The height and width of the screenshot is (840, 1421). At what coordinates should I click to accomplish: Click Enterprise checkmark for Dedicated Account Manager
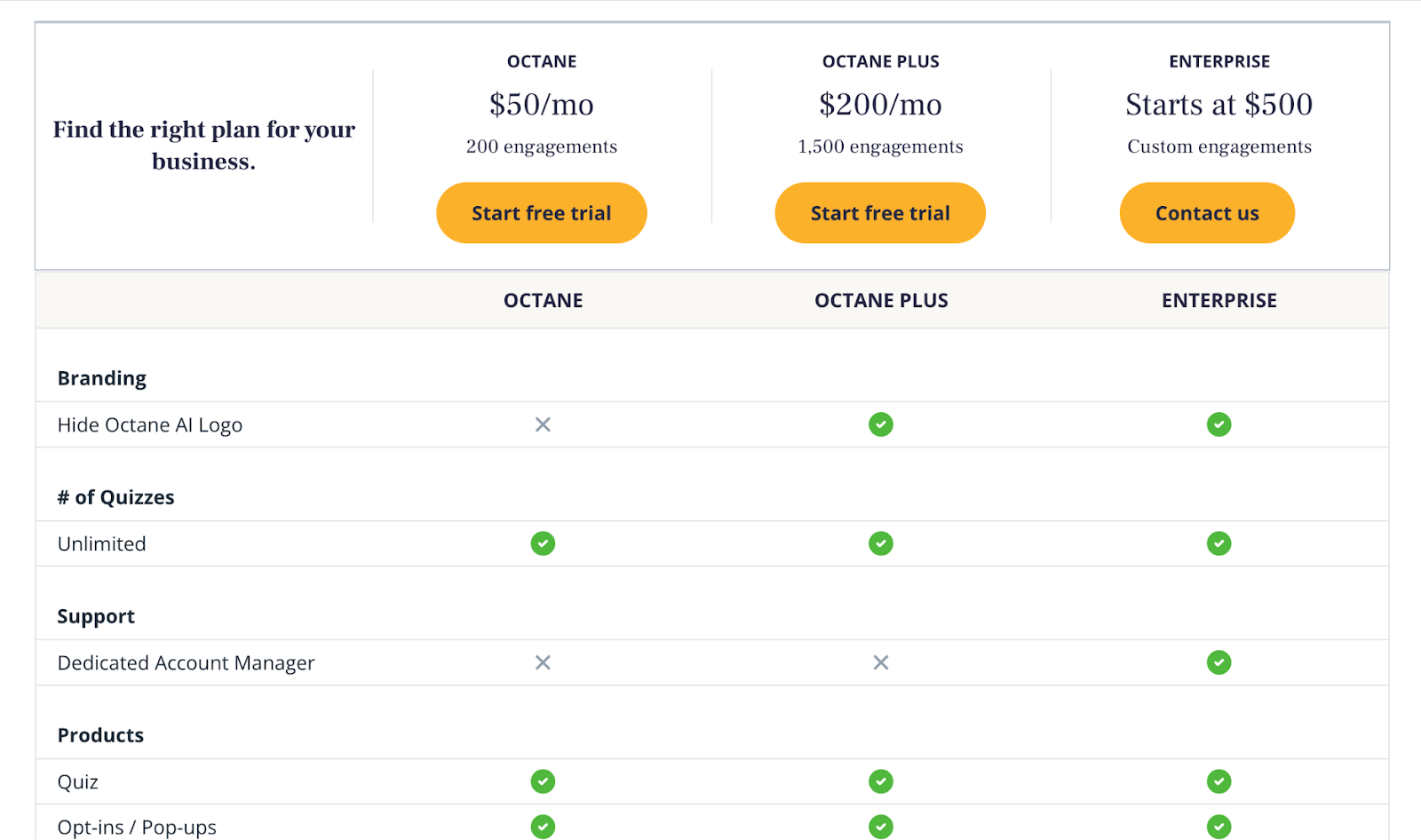(1219, 662)
